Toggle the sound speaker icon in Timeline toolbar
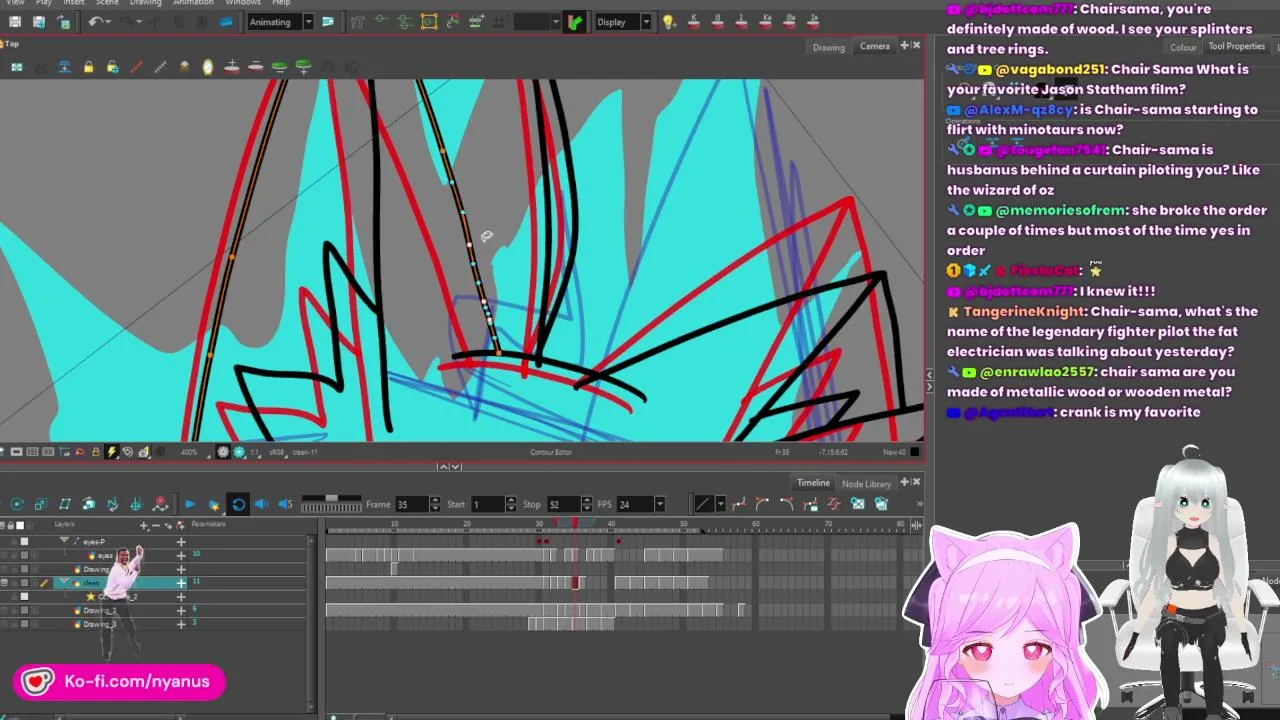The height and width of the screenshot is (720, 1280). click(x=262, y=504)
